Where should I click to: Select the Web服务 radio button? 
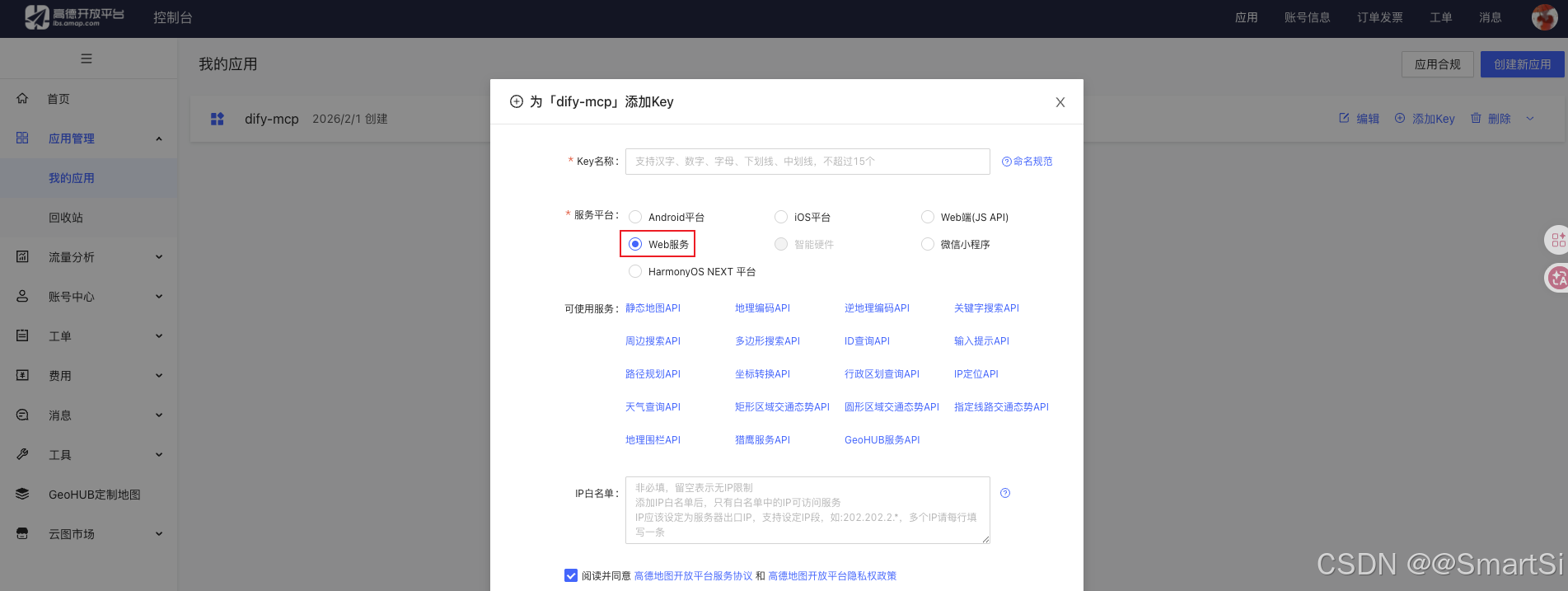(635, 244)
